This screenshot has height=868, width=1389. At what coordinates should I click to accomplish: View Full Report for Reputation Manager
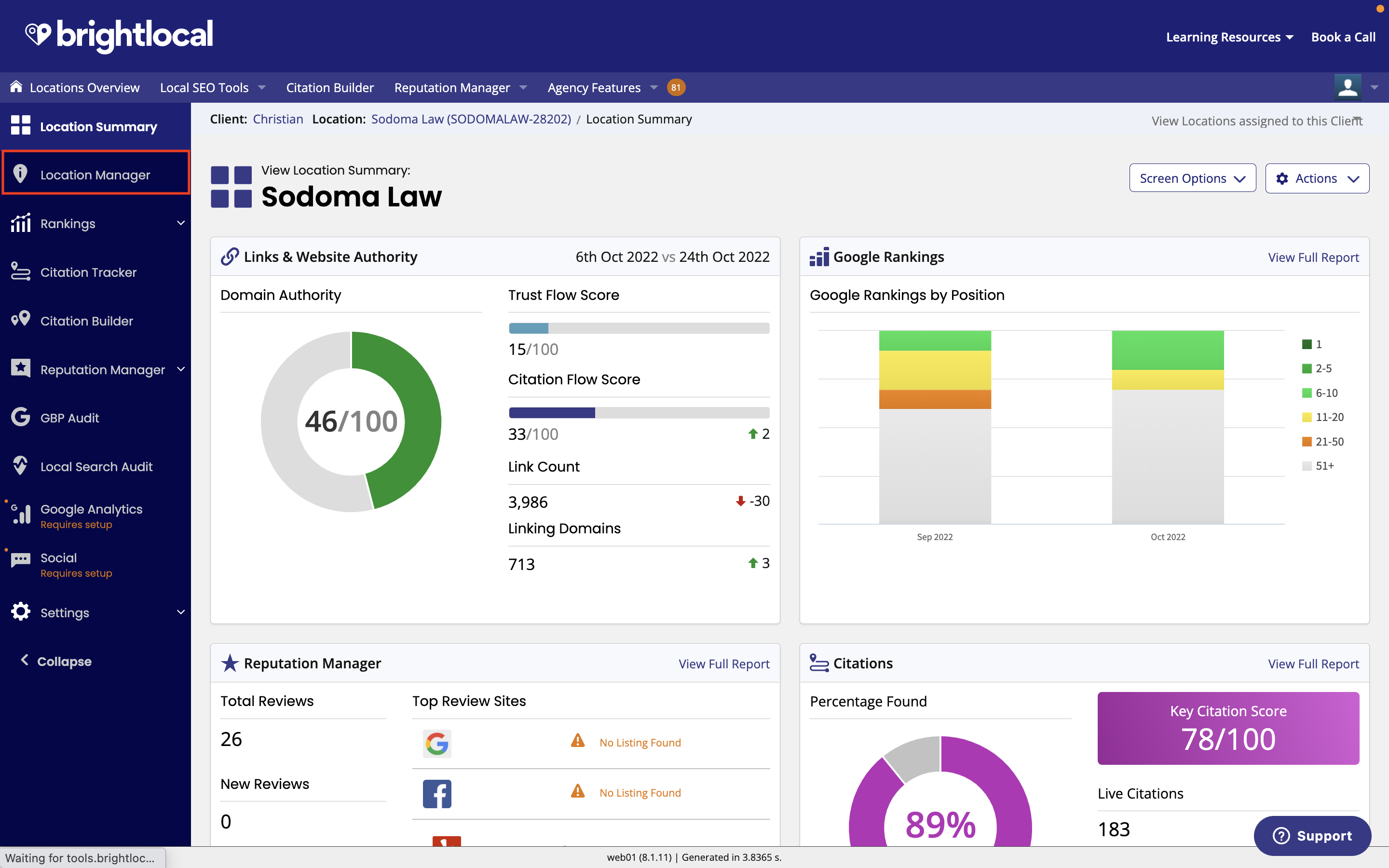(724, 664)
